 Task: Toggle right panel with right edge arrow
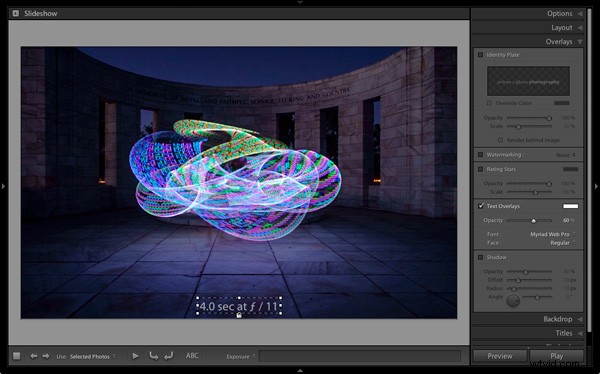(596, 186)
